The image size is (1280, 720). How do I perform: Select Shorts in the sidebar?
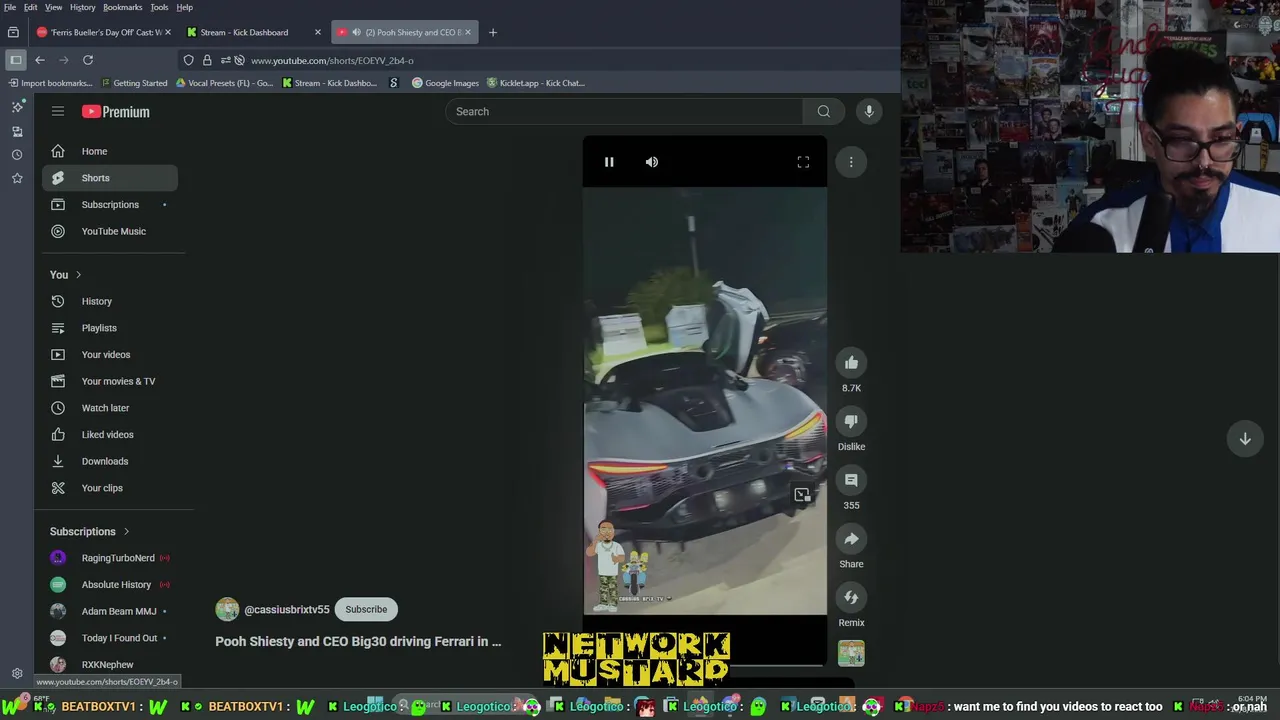[110, 178]
